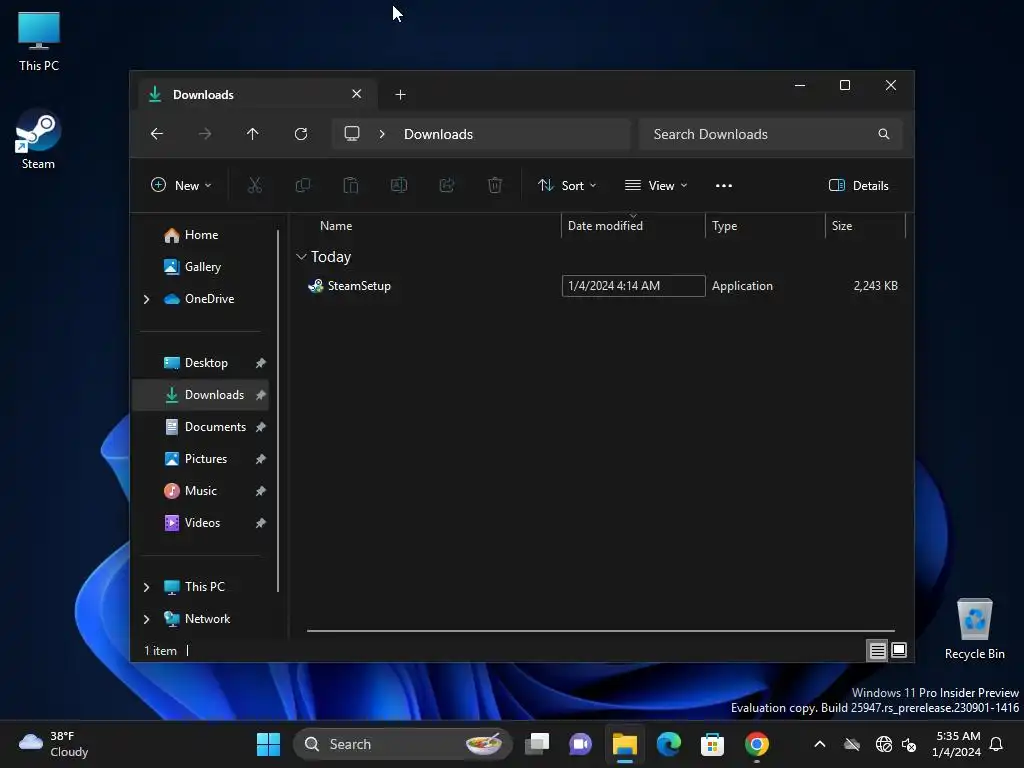The image size is (1024, 768).
Task: Select Downloads in the sidebar
Action: point(200,395)
